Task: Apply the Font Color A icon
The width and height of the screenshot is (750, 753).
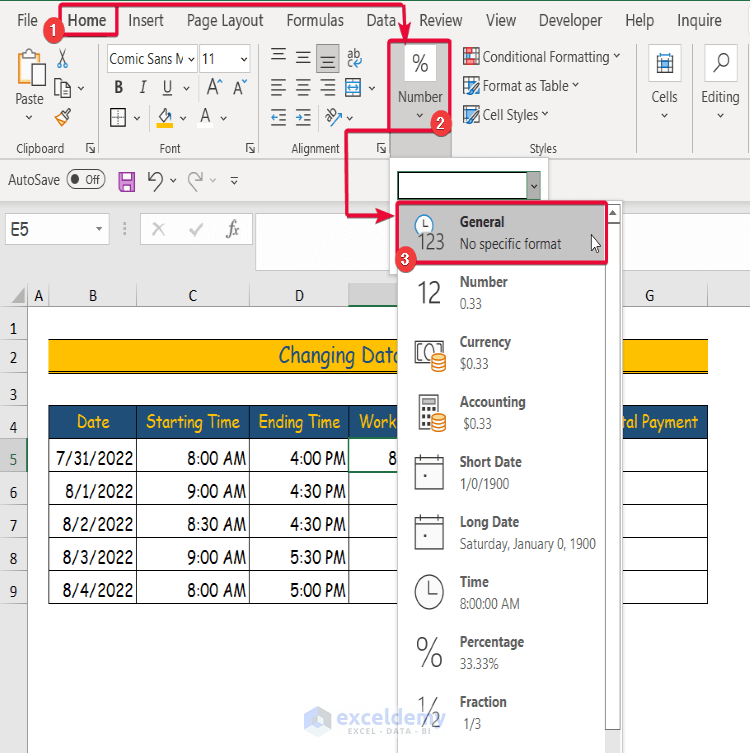Action: [206, 117]
